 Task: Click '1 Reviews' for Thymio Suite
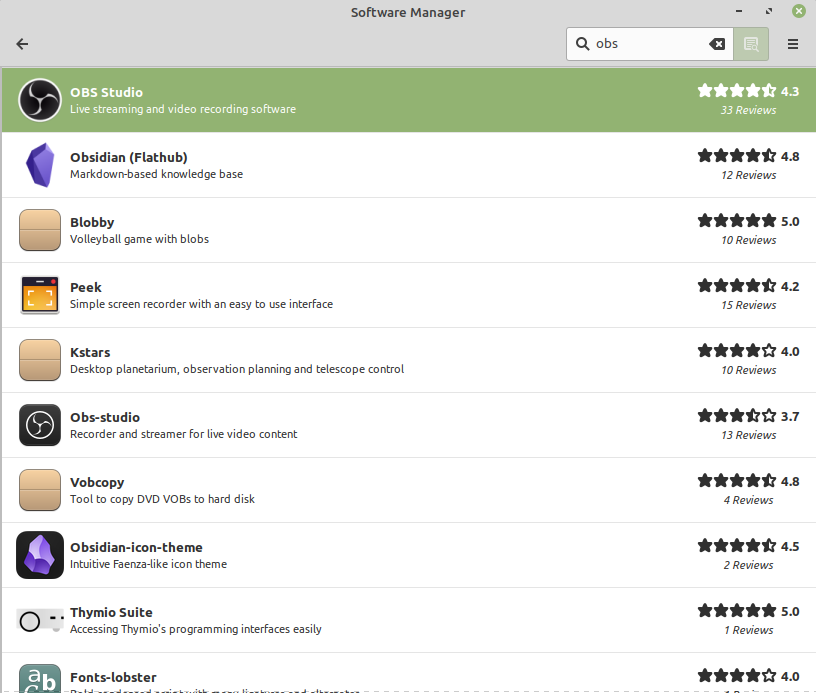coord(748,631)
